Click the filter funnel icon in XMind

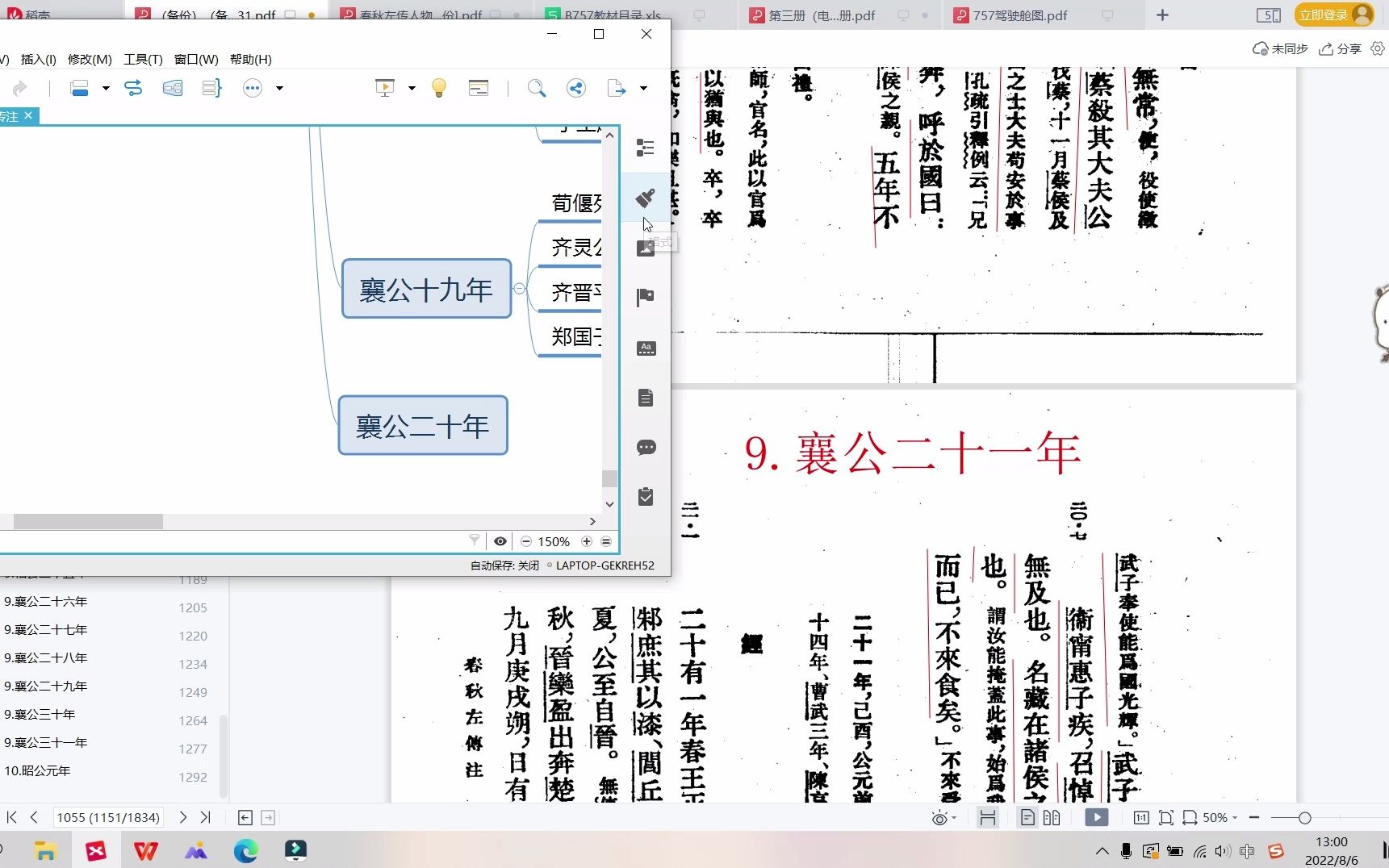[475, 540]
